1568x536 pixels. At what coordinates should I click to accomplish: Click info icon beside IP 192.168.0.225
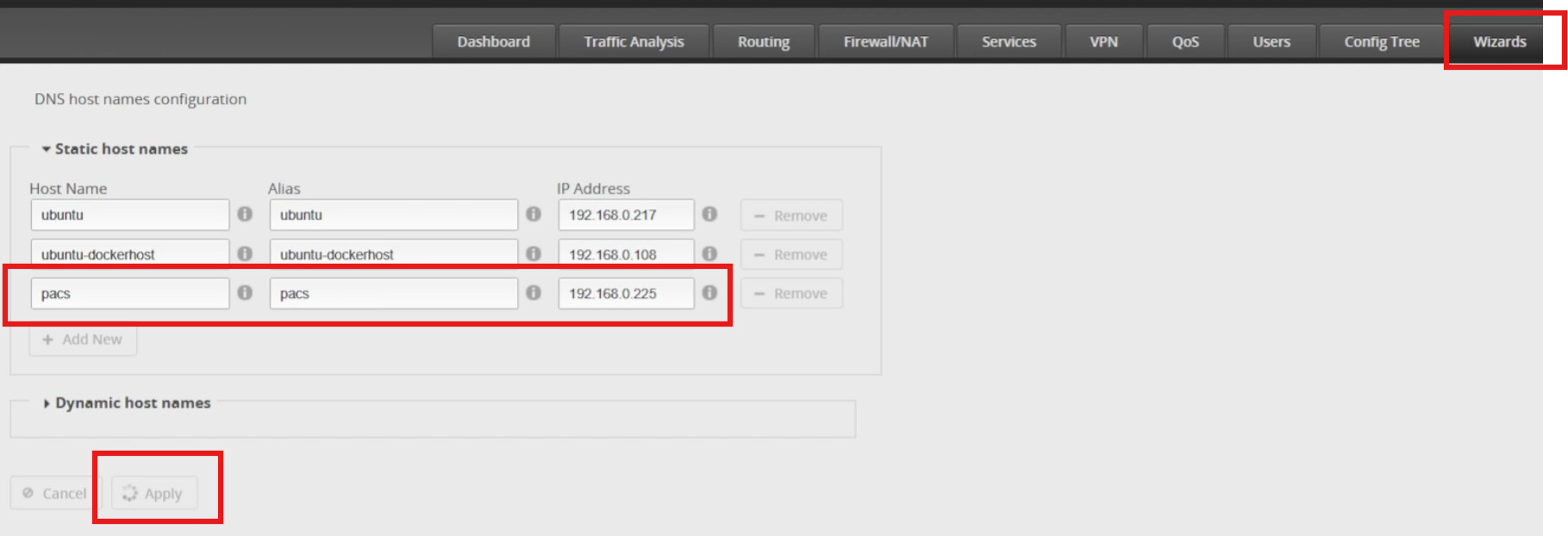coord(709,293)
